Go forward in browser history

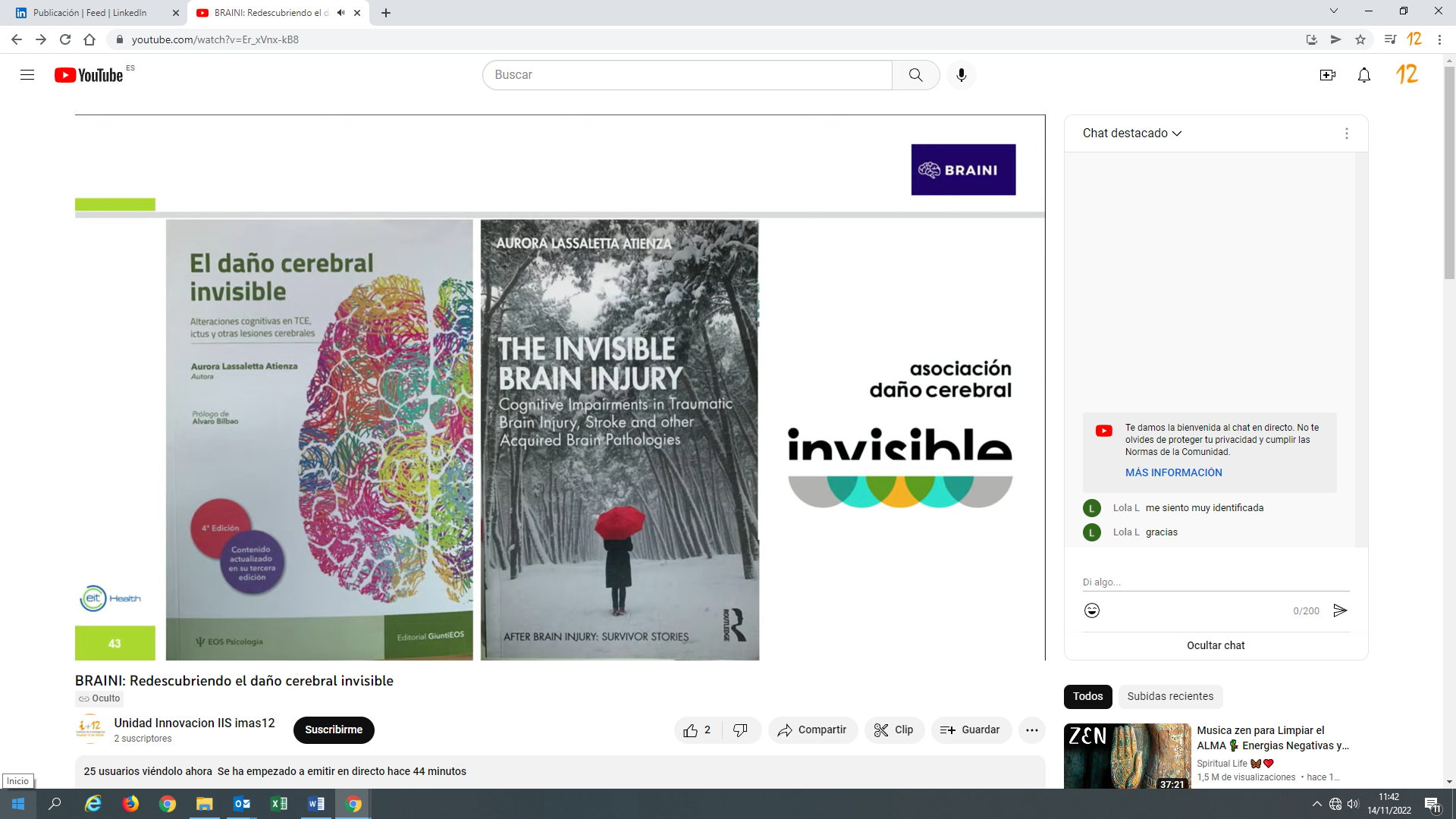(41, 39)
